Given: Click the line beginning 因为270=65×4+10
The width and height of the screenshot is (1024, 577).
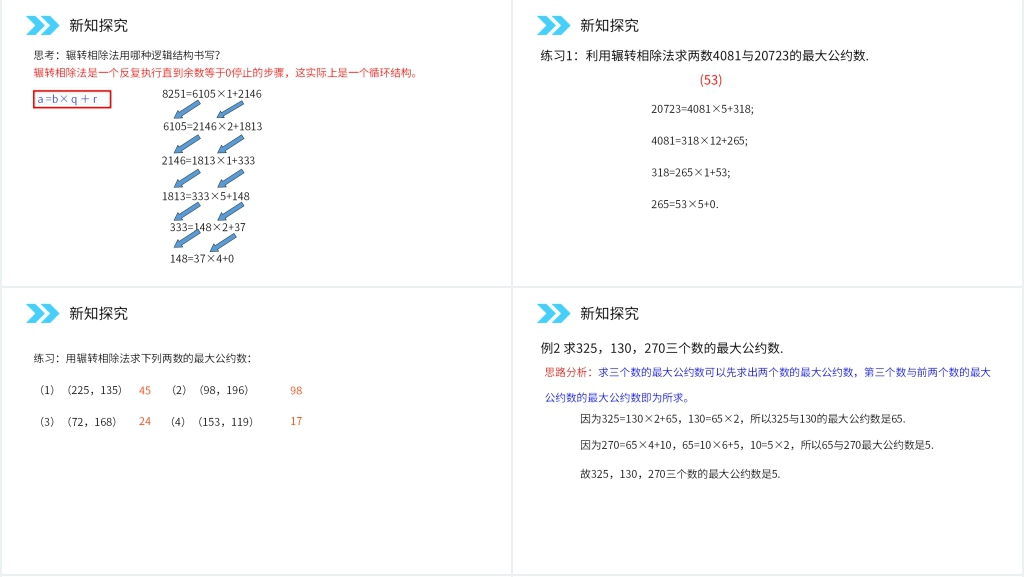Looking at the screenshot, I should tap(757, 445).
